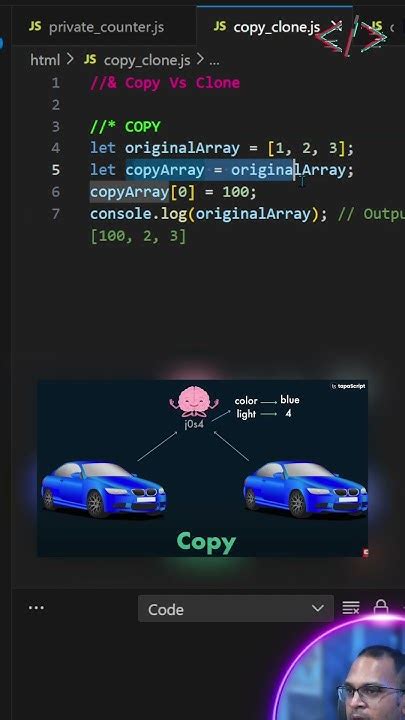This screenshot has height=720, width=405.
Task: Click the Copy cars illustration image
Action: tap(202, 468)
